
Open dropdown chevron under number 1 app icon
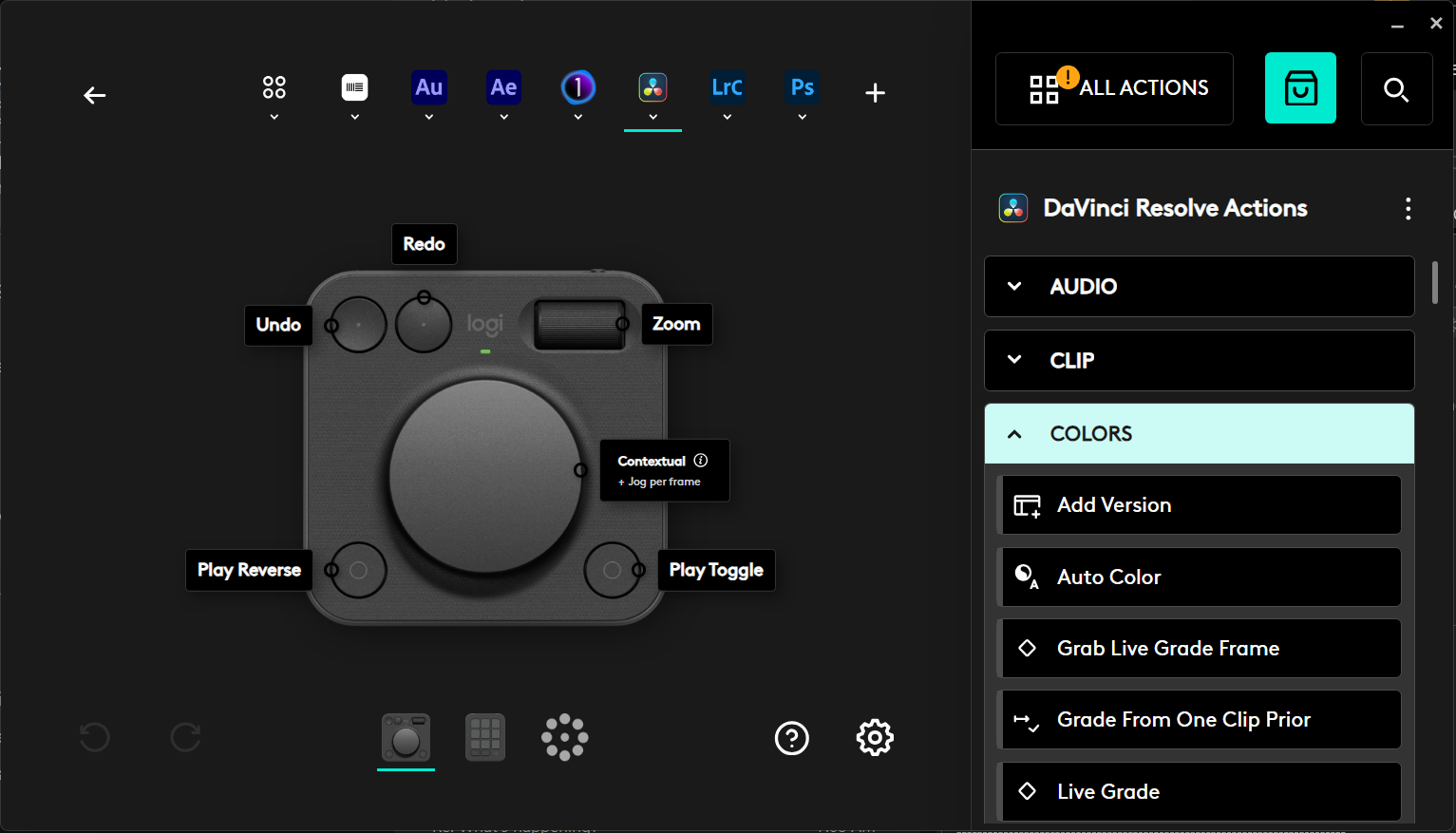pyautogui.click(x=577, y=117)
